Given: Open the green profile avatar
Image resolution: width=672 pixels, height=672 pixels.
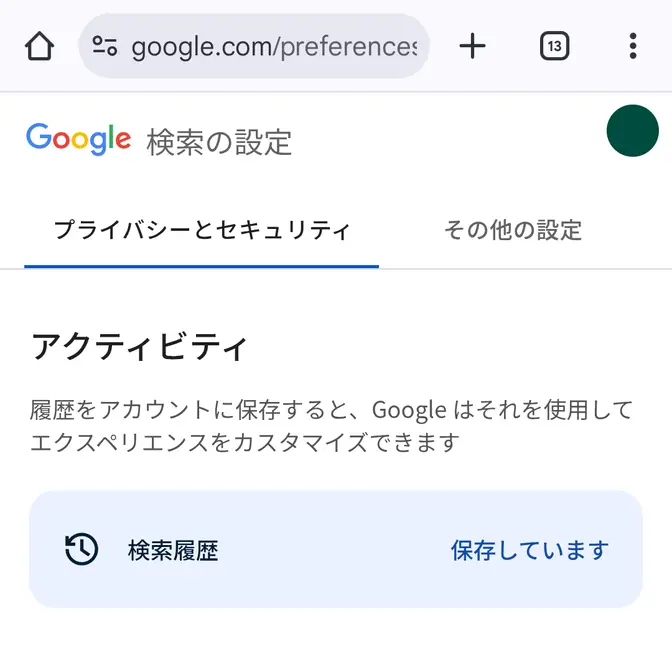Looking at the screenshot, I should (x=632, y=131).
